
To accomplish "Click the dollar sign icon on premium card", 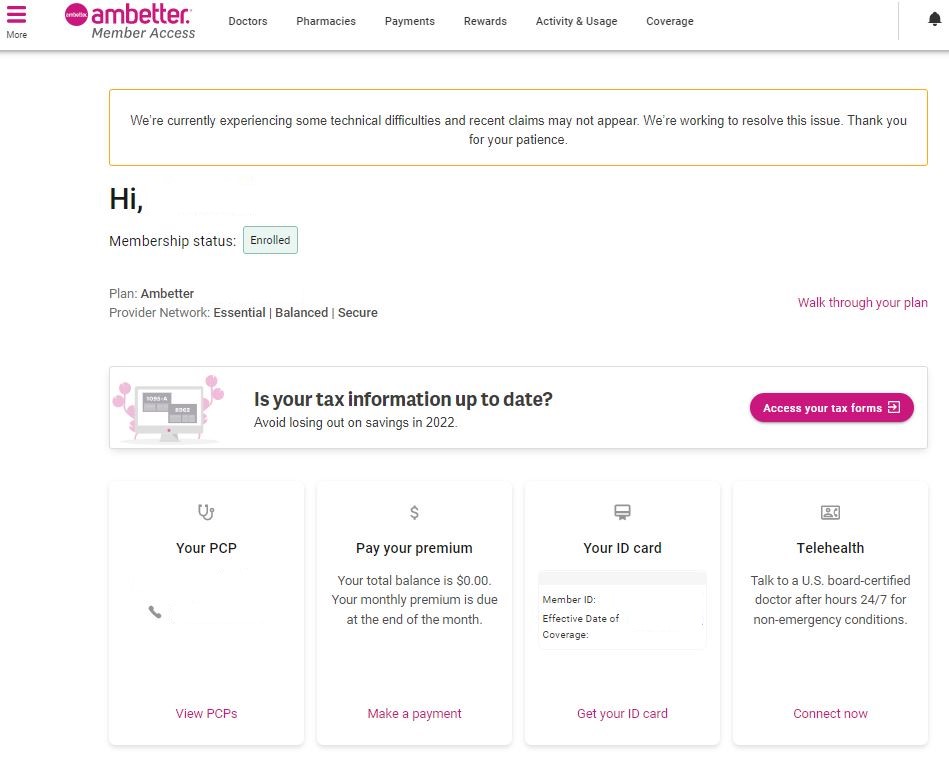I will (414, 513).
